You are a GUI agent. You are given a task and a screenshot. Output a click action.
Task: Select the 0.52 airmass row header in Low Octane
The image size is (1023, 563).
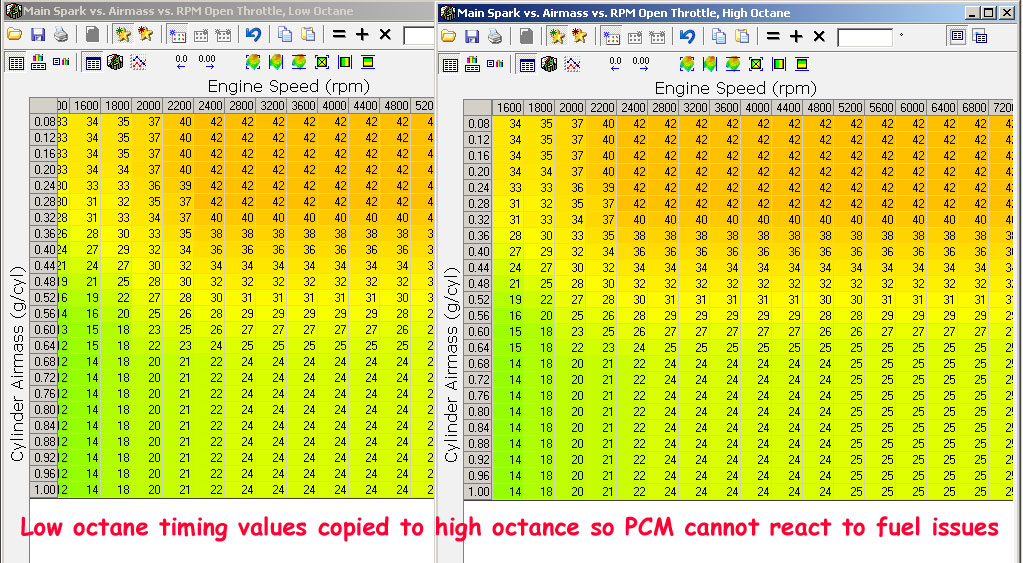44,297
